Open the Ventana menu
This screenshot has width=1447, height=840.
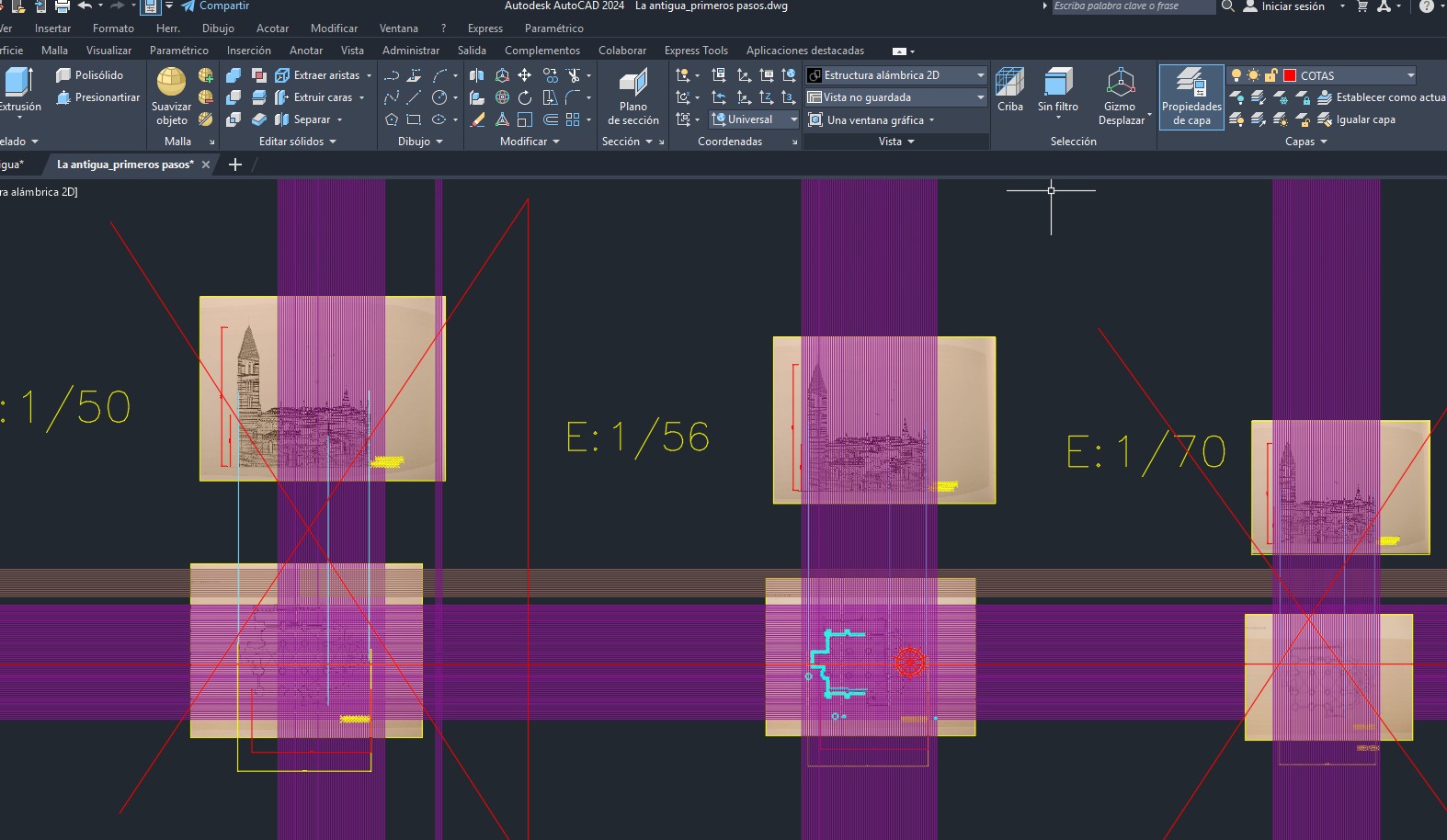tap(398, 28)
